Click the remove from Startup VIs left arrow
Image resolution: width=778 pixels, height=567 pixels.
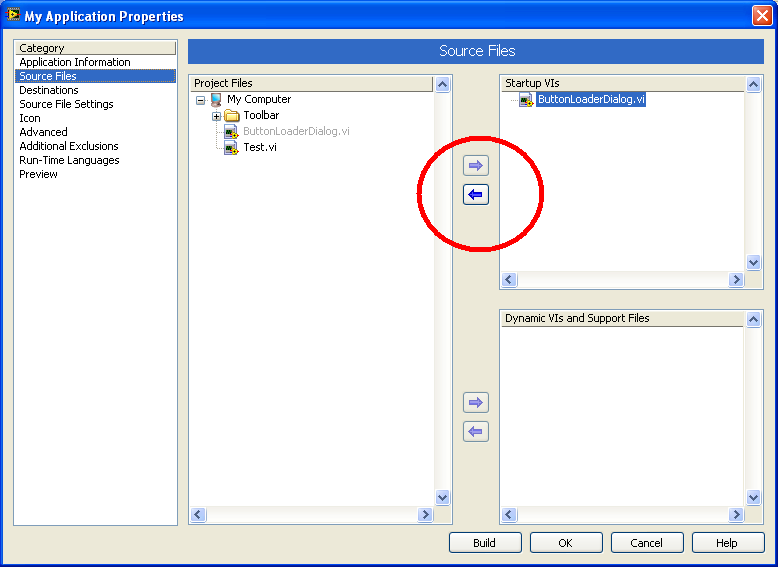476,194
